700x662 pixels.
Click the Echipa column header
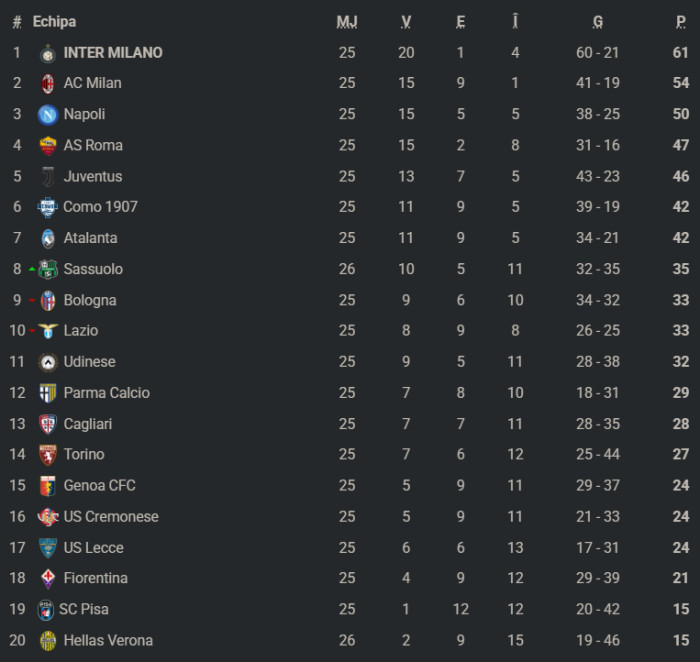(54, 22)
